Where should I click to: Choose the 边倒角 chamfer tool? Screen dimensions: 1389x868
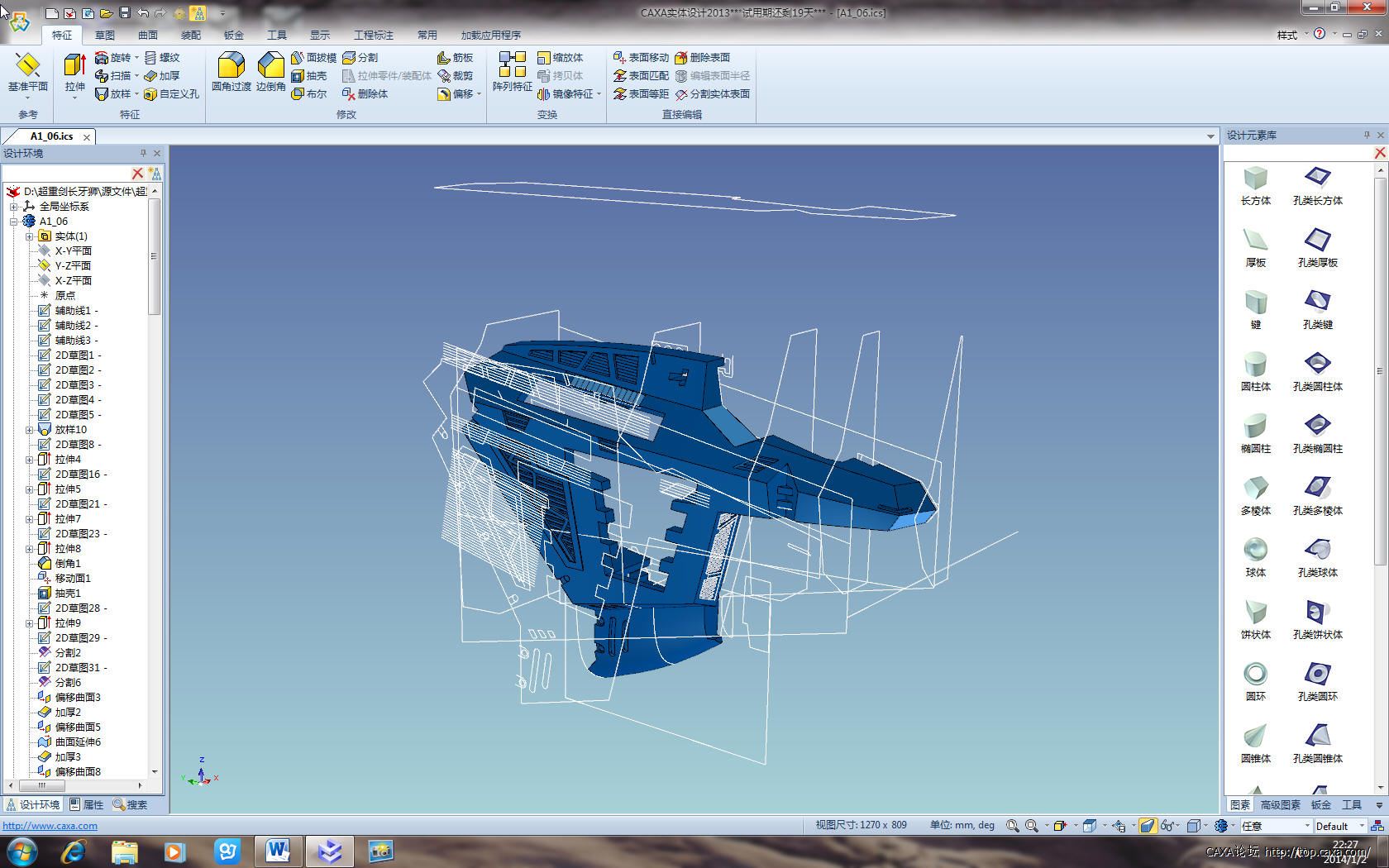270,73
